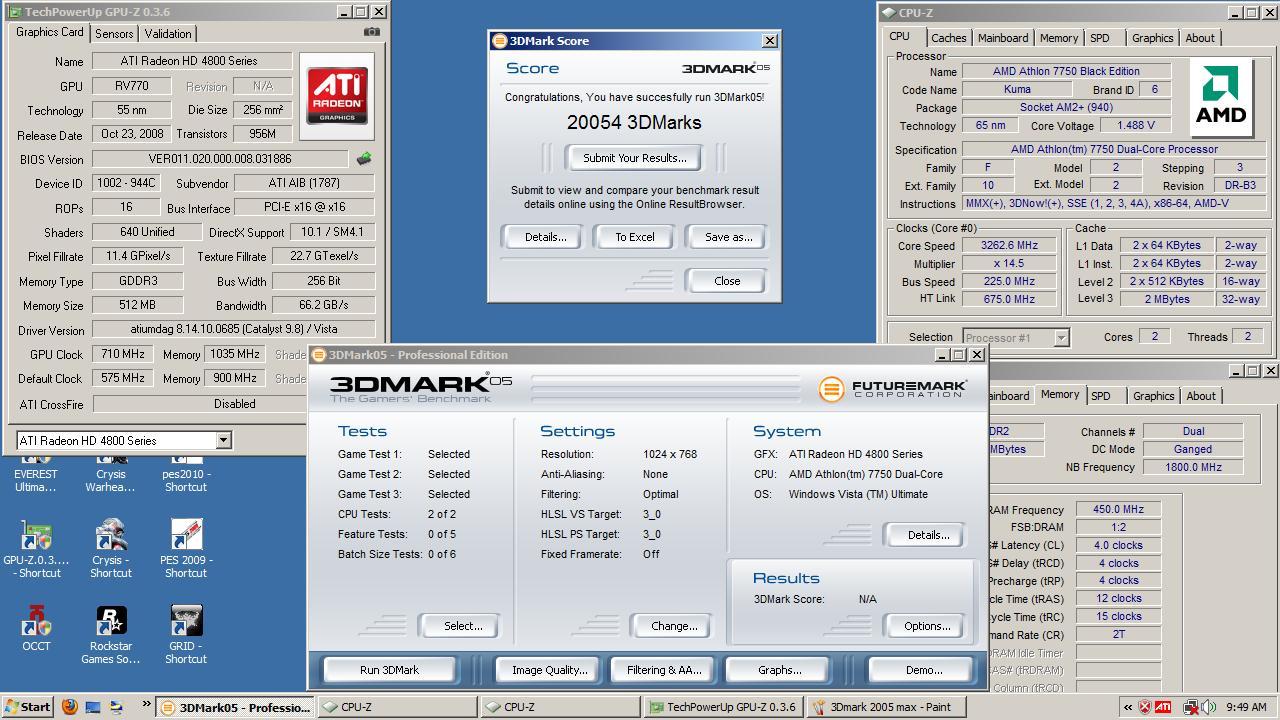Click the Core Speed value in CPU-Z

(x=1010, y=245)
